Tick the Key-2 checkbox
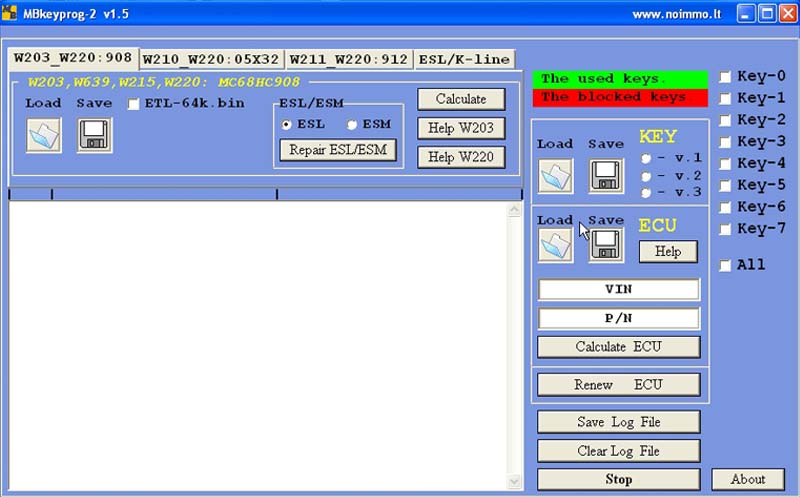The height and width of the screenshot is (497, 800). tap(725, 120)
